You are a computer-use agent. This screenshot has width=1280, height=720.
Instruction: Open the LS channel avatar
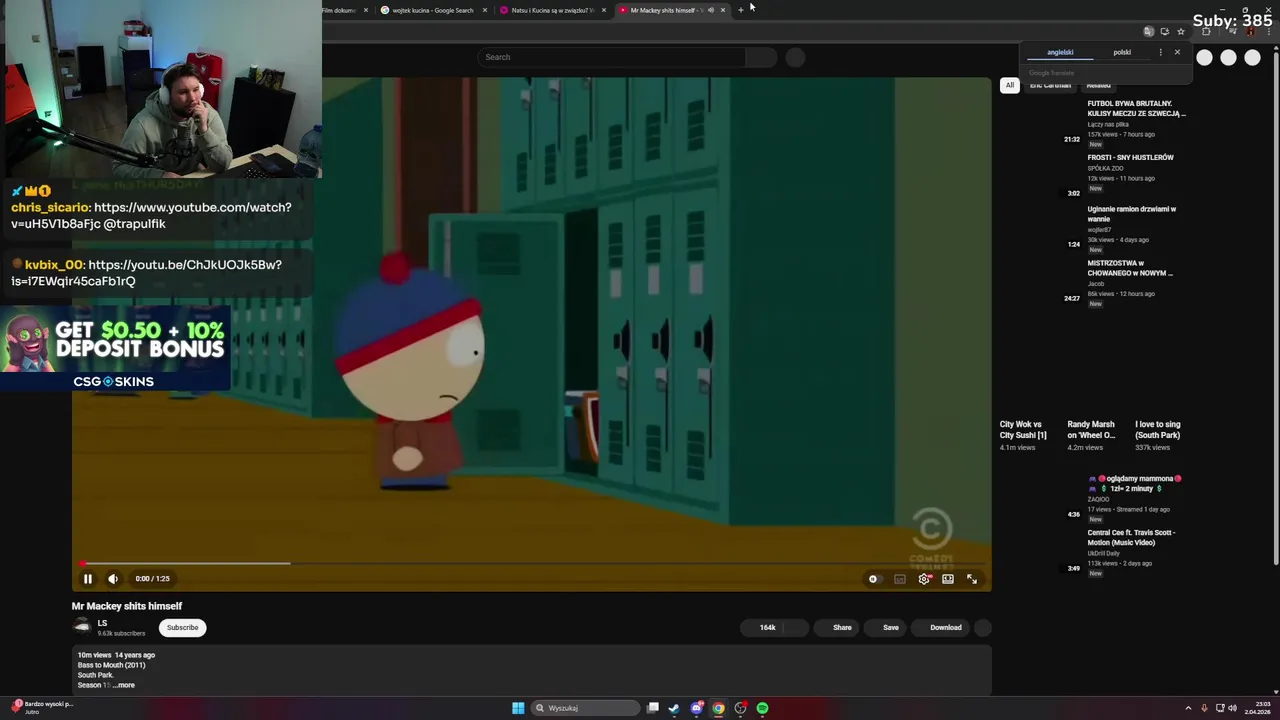82,627
